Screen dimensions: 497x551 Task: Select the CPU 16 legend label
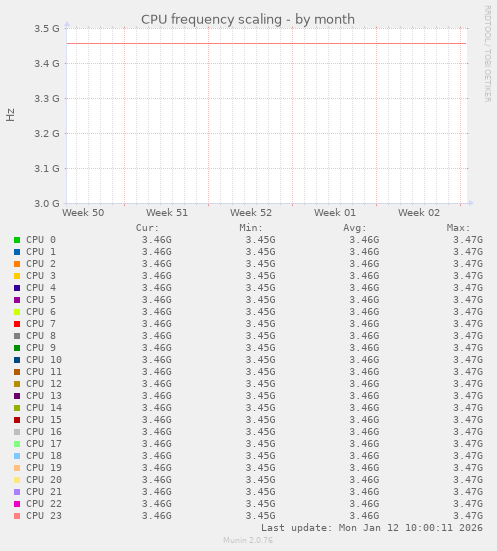pos(44,432)
